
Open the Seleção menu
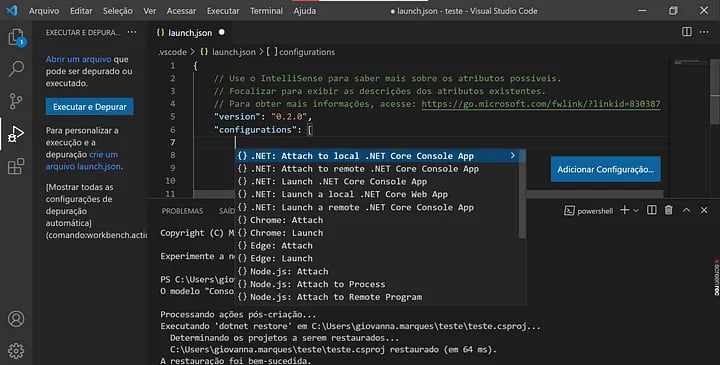(x=118, y=11)
